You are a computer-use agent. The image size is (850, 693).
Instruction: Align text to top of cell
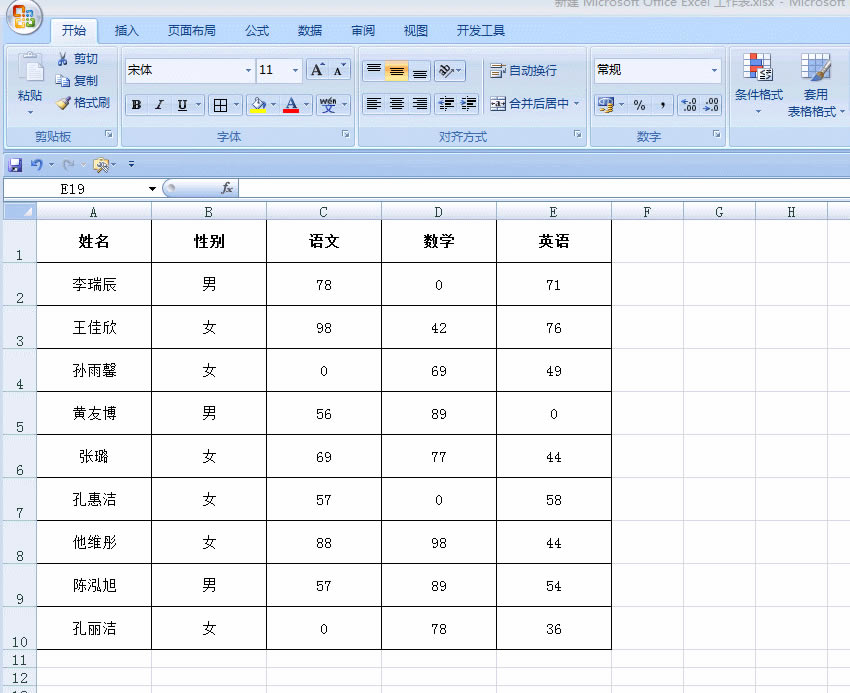374,70
